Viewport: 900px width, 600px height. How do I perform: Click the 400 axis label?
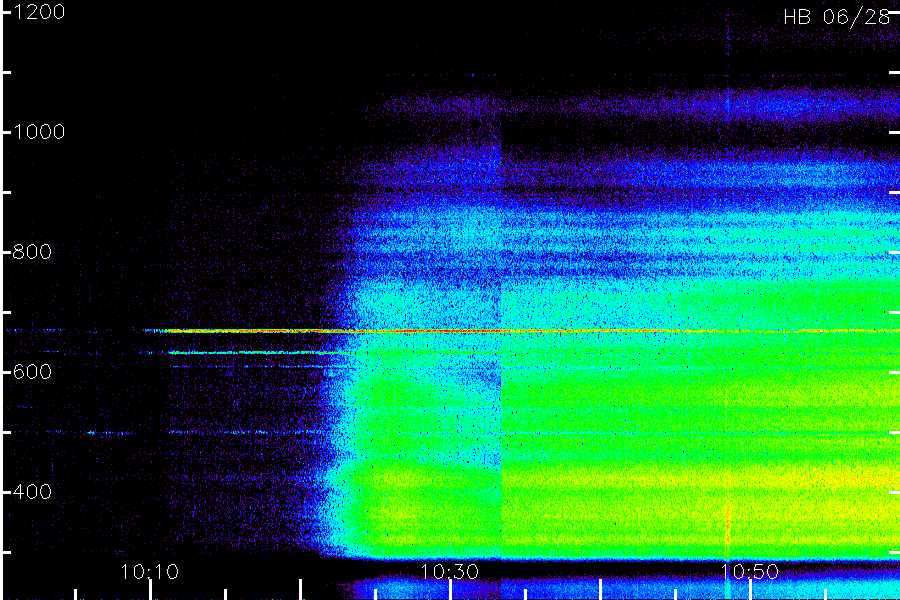click(x=32, y=491)
